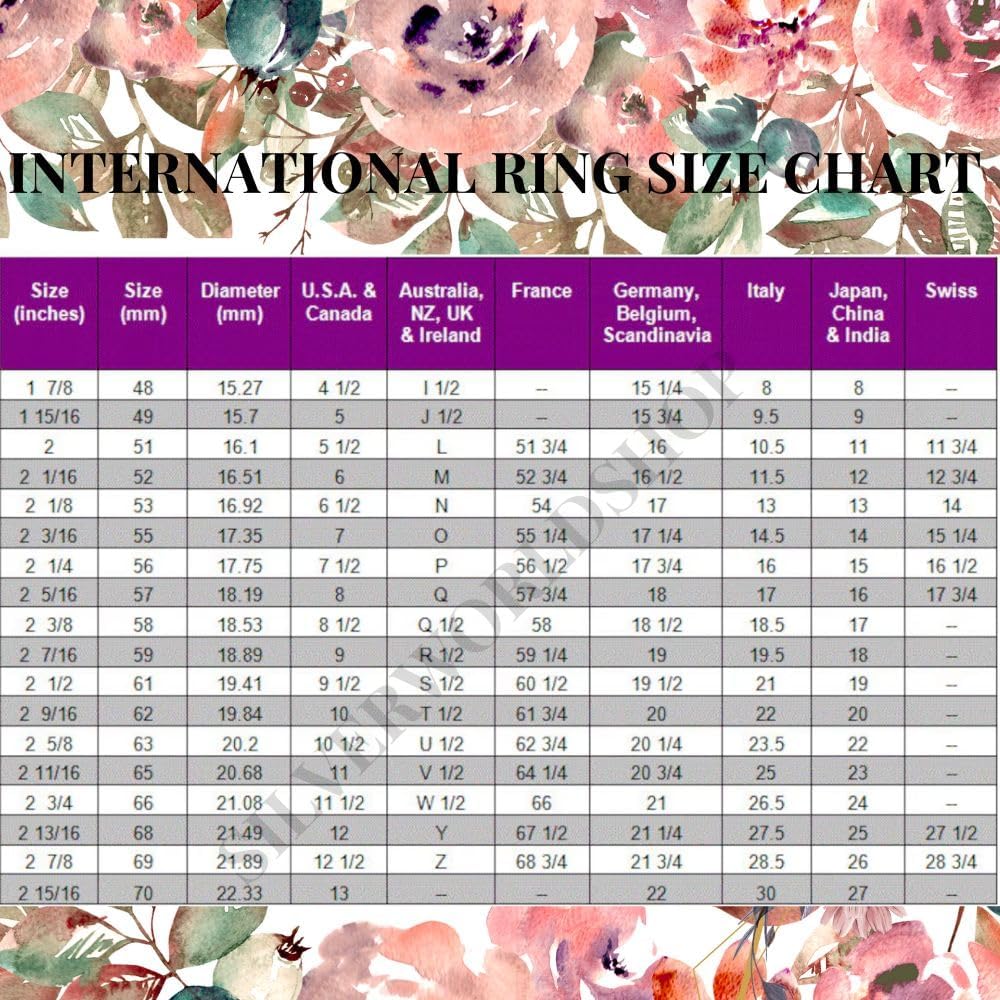
Task: Click the diameter value '21.08'
Action: pyautogui.click(x=240, y=803)
